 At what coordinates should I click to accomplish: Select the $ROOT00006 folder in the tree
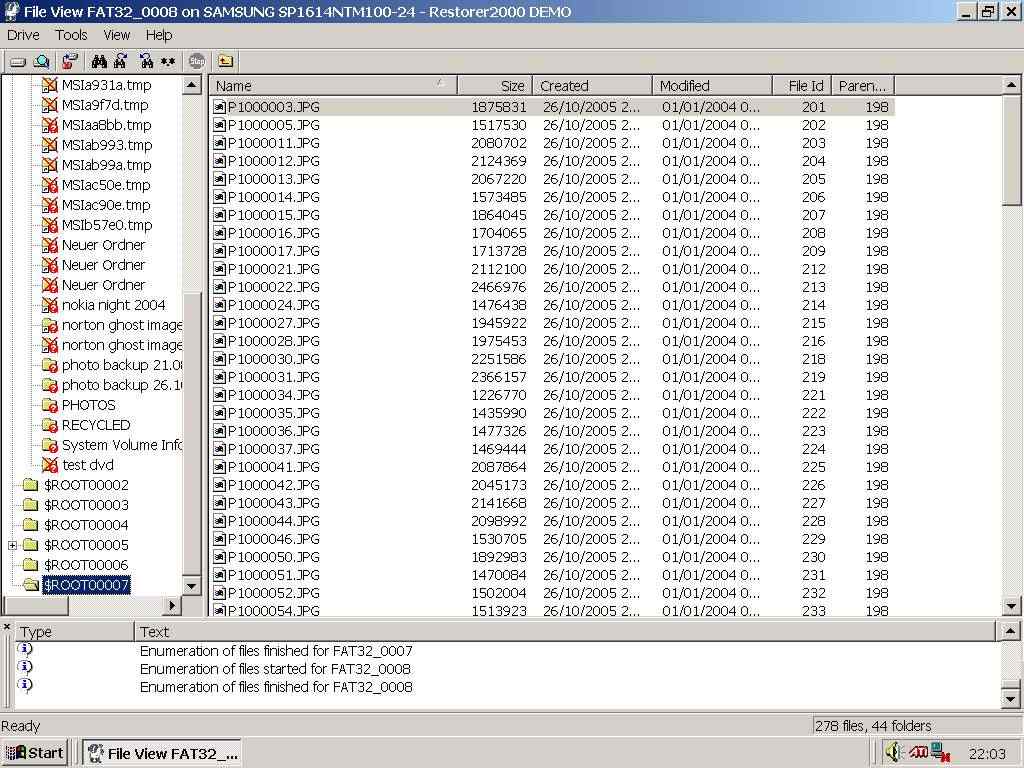pos(86,565)
